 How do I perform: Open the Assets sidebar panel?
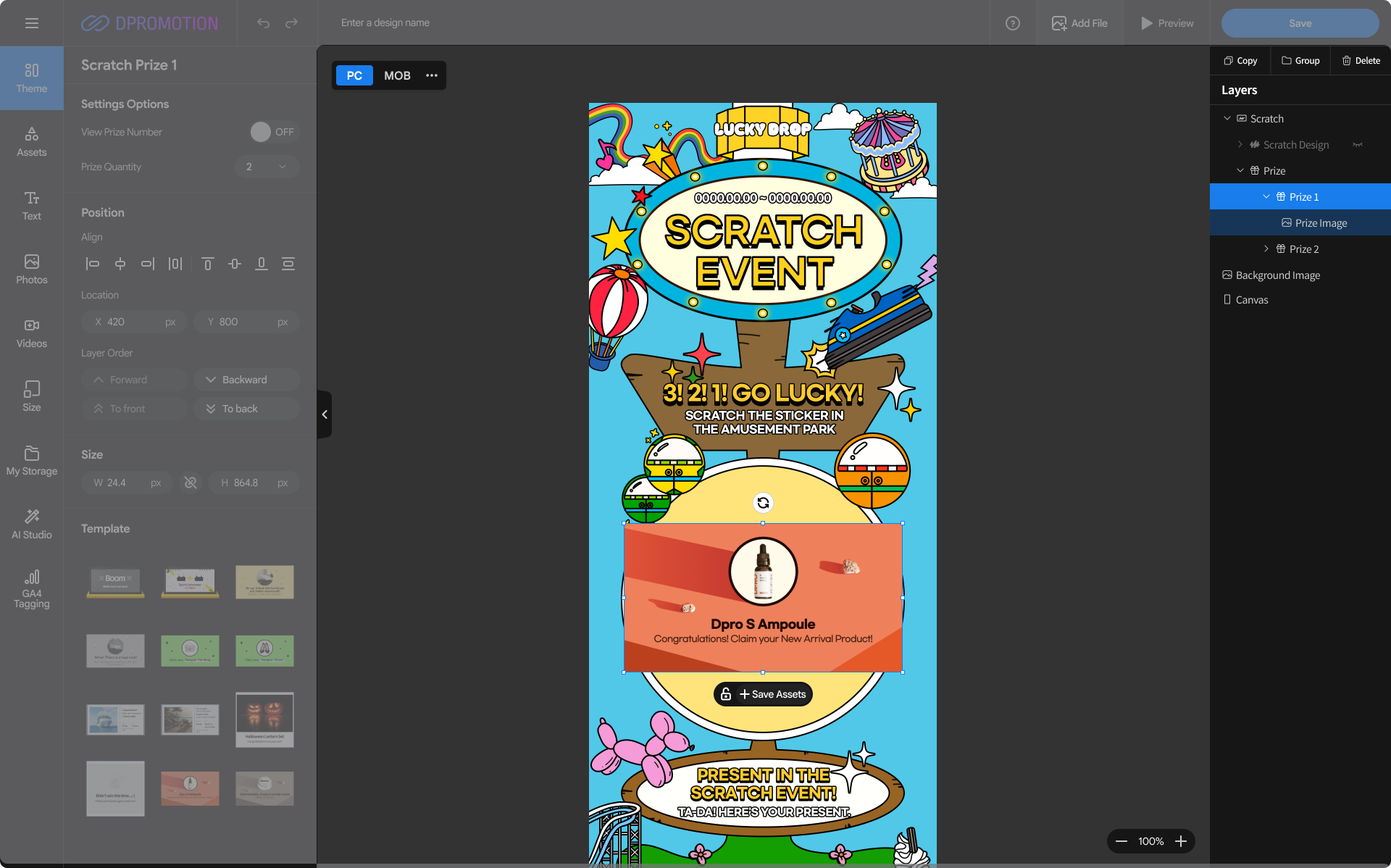point(31,142)
